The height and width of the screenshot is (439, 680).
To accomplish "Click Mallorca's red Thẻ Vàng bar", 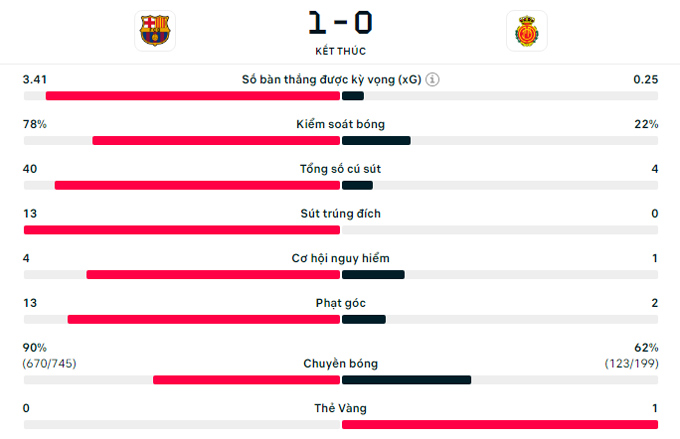I will pos(500,425).
